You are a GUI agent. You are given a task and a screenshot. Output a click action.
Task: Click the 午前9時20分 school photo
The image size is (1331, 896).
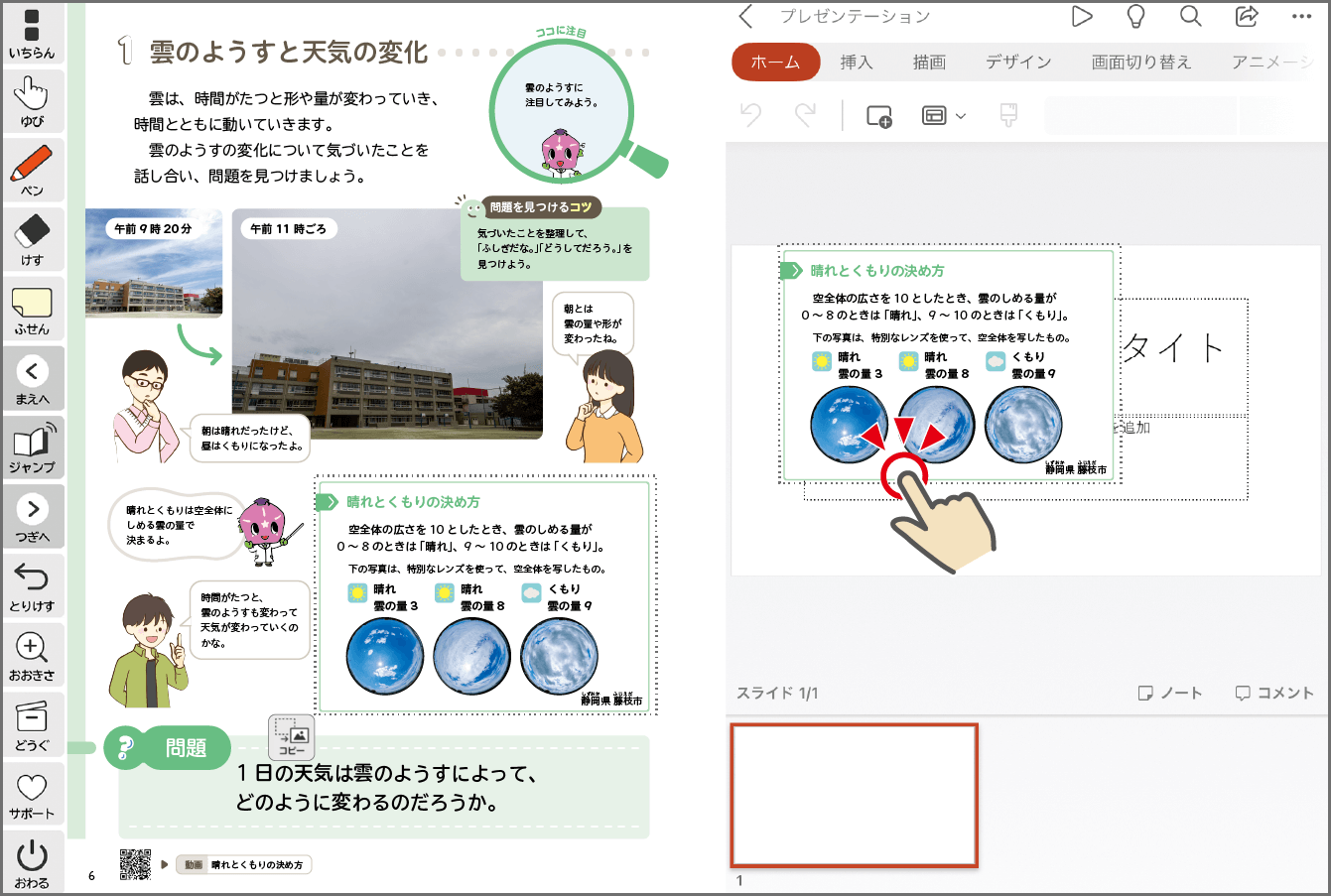154,262
